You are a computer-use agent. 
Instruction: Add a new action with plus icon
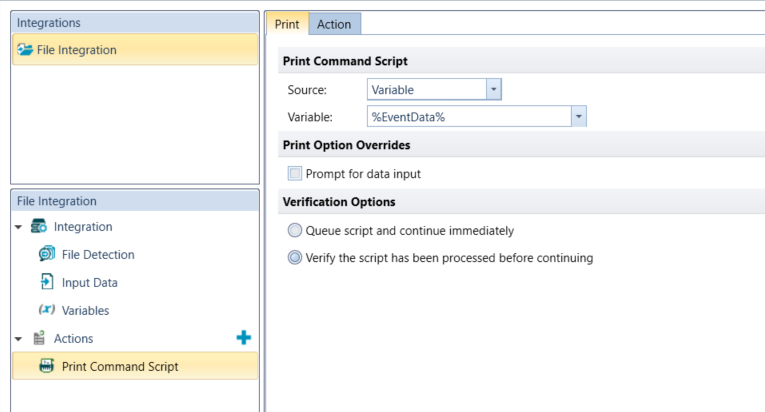[x=244, y=338]
